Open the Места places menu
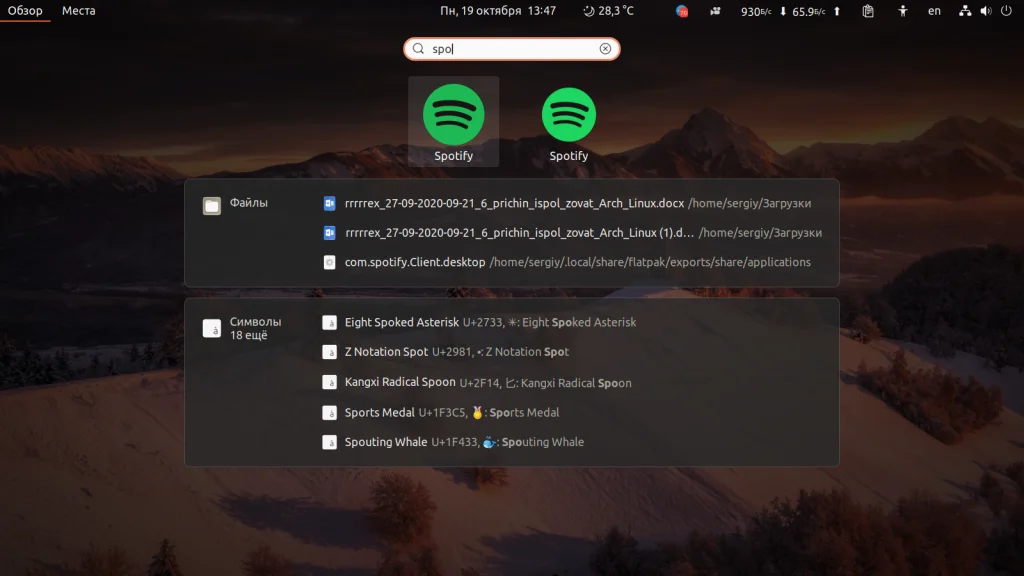Viewport: 1024px width, 576px height. (x=78, y=10)
